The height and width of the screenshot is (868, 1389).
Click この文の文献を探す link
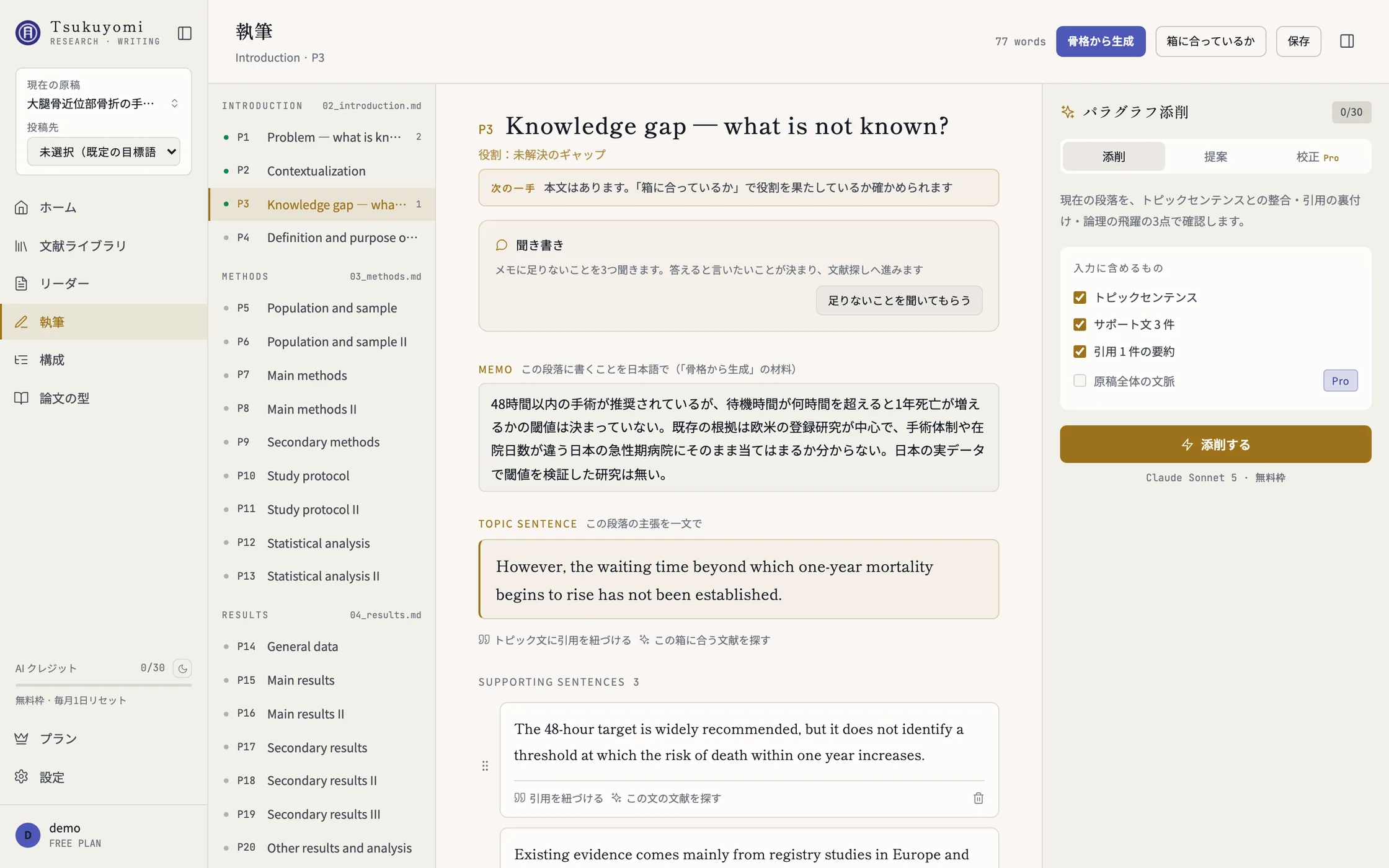pos(667,798)
